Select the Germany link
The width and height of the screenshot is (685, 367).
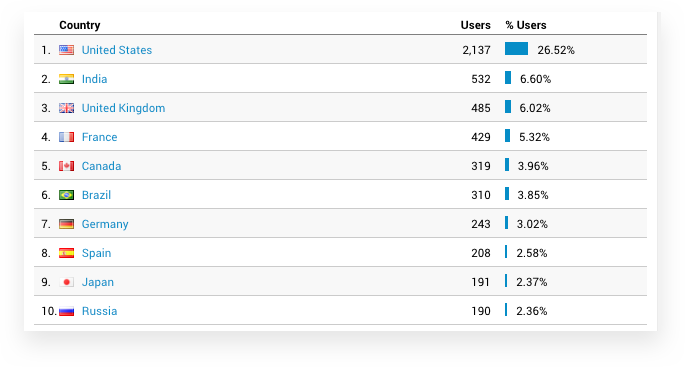point(105,224)
